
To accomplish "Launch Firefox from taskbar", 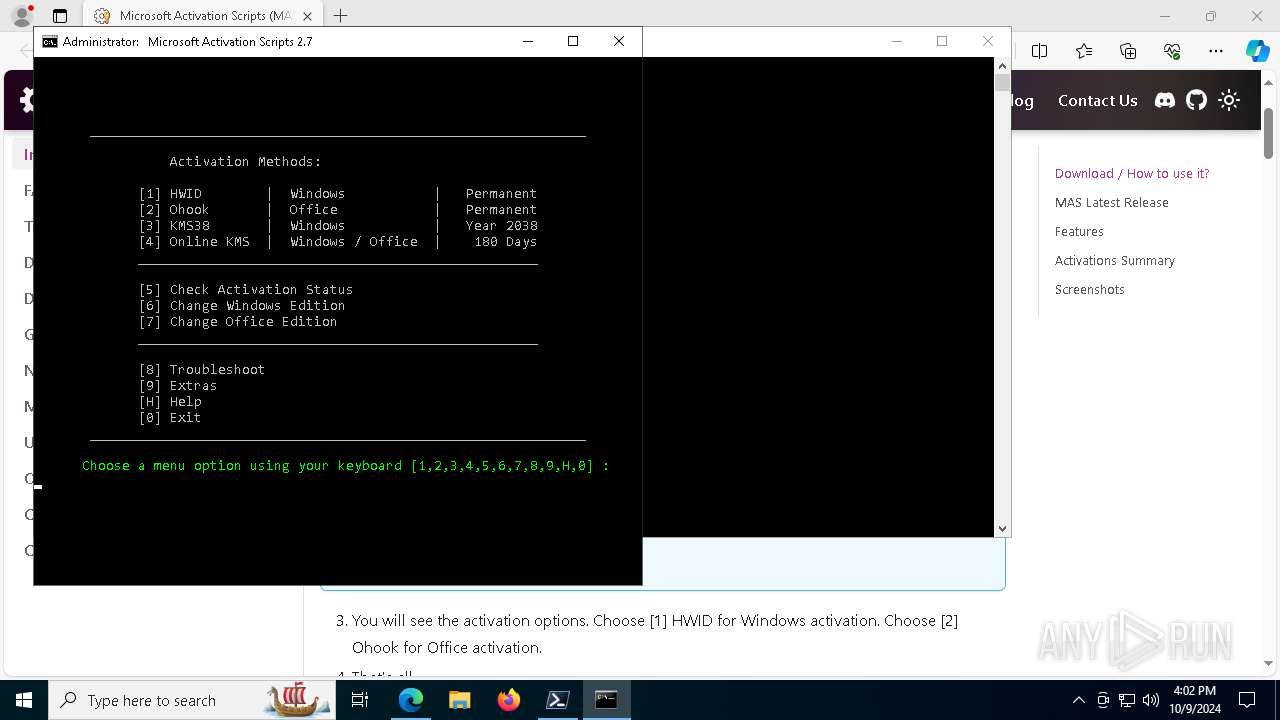I will click(509, 700).
